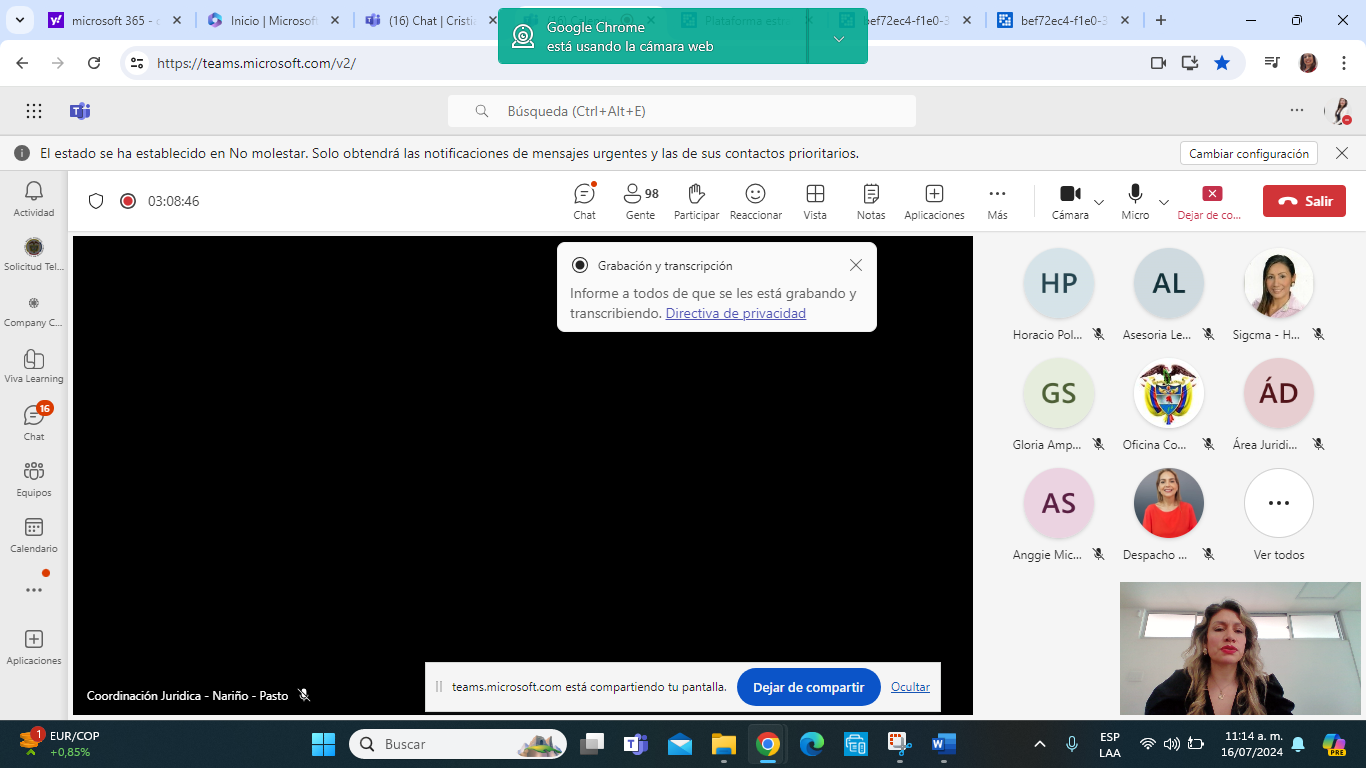Close the Grabación y transcripción popup

click(x=855, y=265)
